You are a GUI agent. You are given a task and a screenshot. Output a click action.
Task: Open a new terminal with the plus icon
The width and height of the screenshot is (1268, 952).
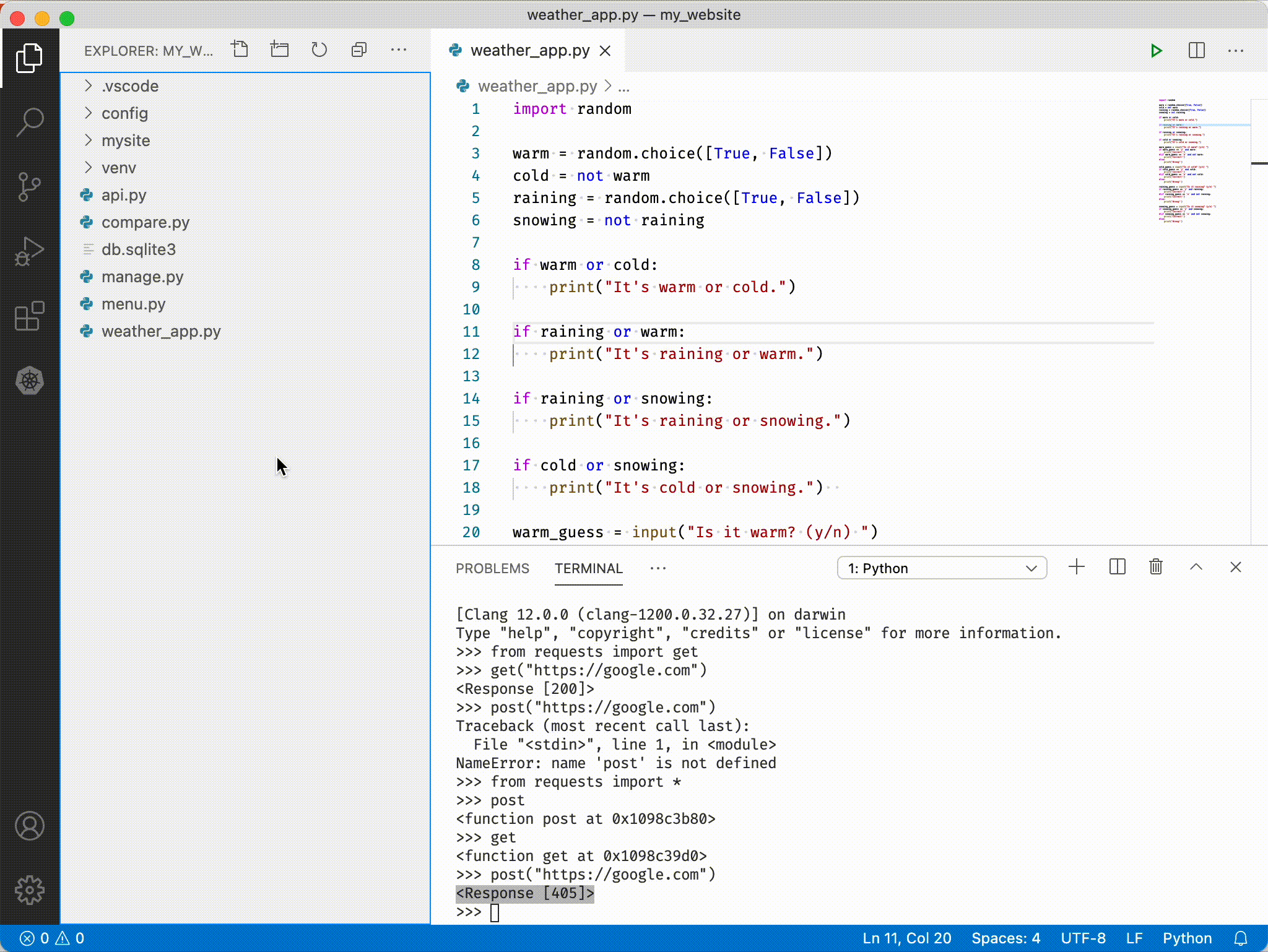point(1076,567)
